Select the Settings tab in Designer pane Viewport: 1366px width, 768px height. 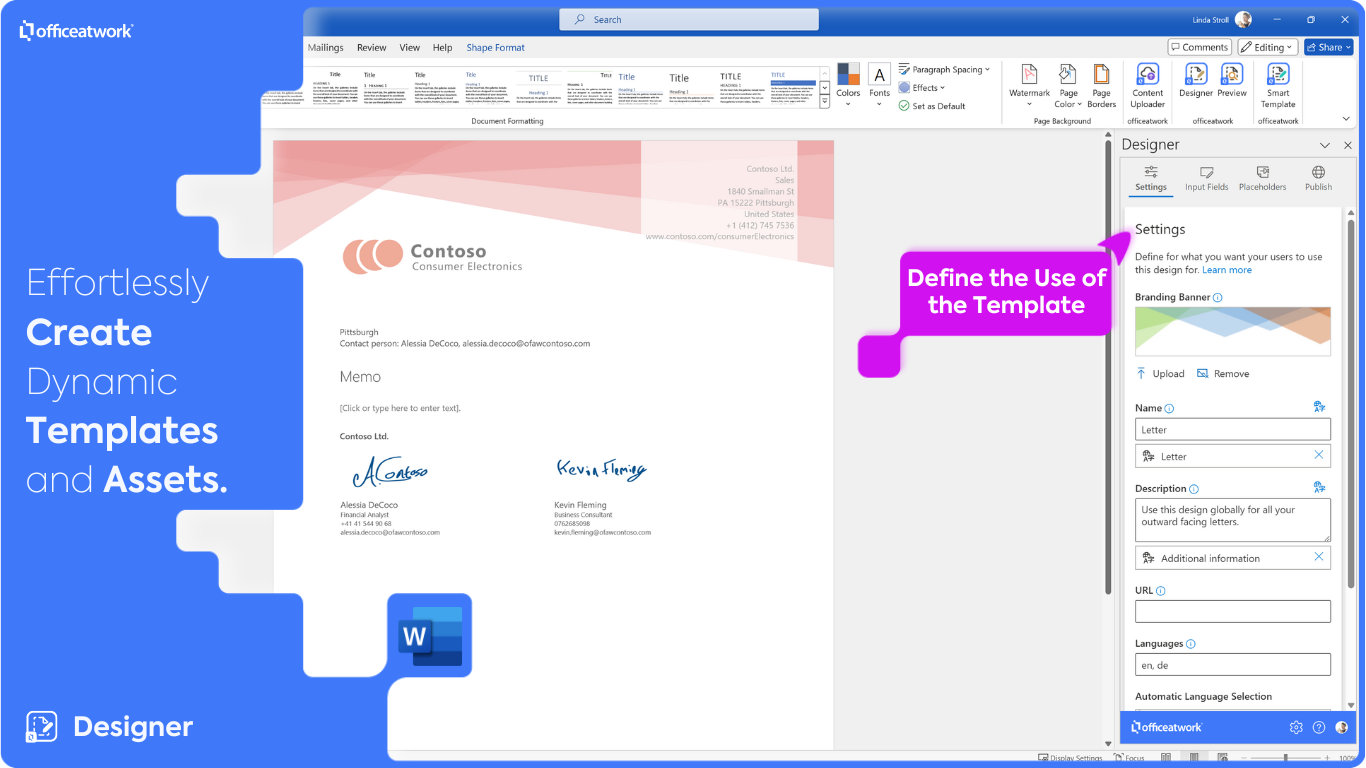click(x=1151, y=178)
